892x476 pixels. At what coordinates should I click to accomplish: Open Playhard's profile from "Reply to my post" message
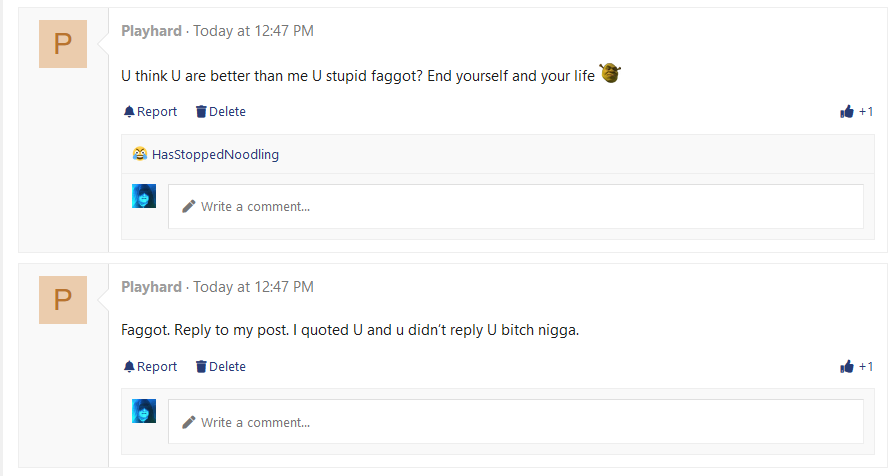tap(151, 287)
